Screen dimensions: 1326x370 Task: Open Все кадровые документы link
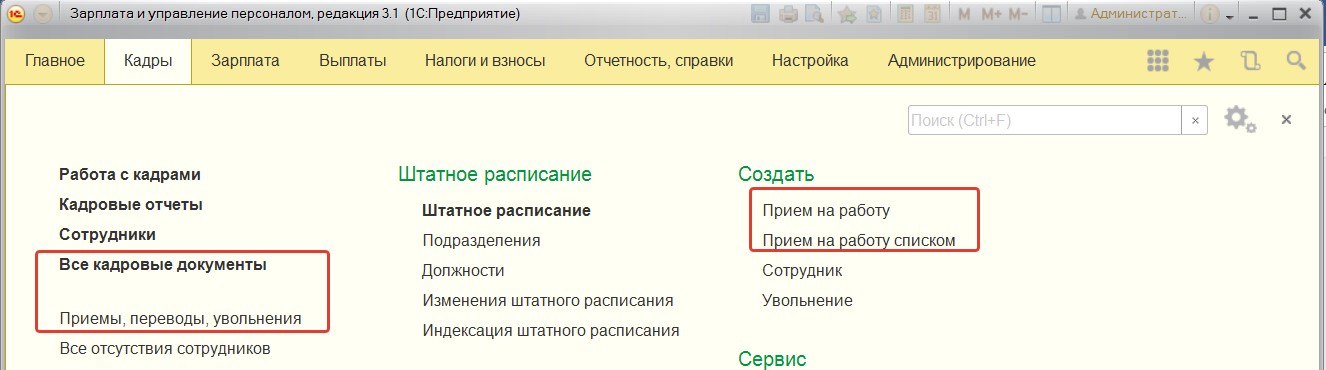click(x=163, y=265)
